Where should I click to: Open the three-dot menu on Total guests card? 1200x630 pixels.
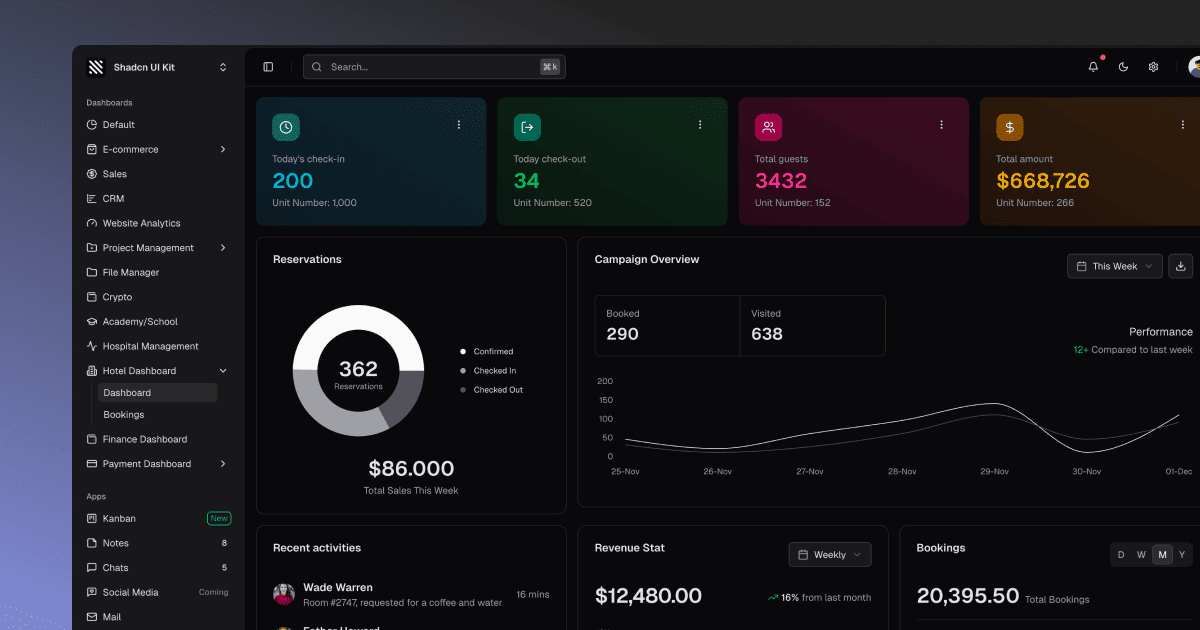[x=941, y=124]
